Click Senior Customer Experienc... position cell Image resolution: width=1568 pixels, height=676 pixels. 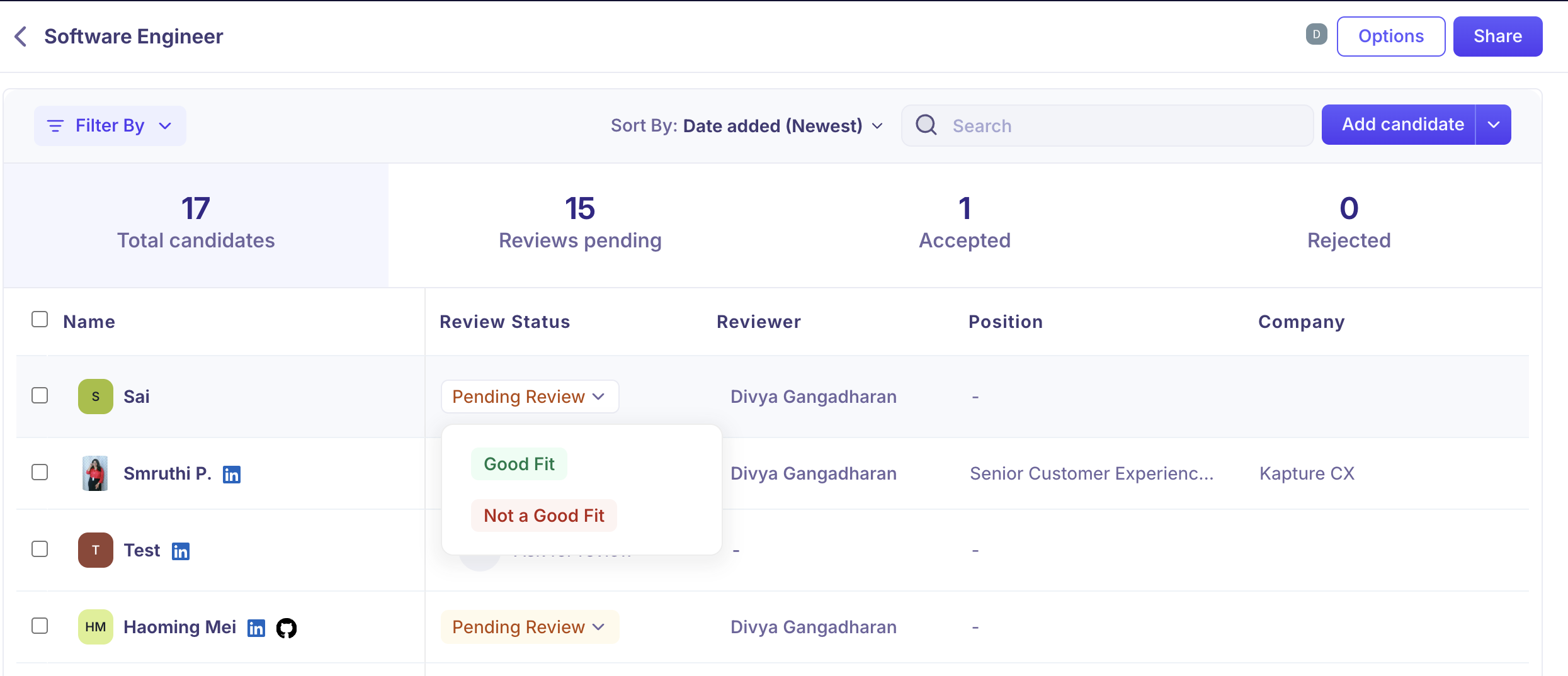(1092, 473)
